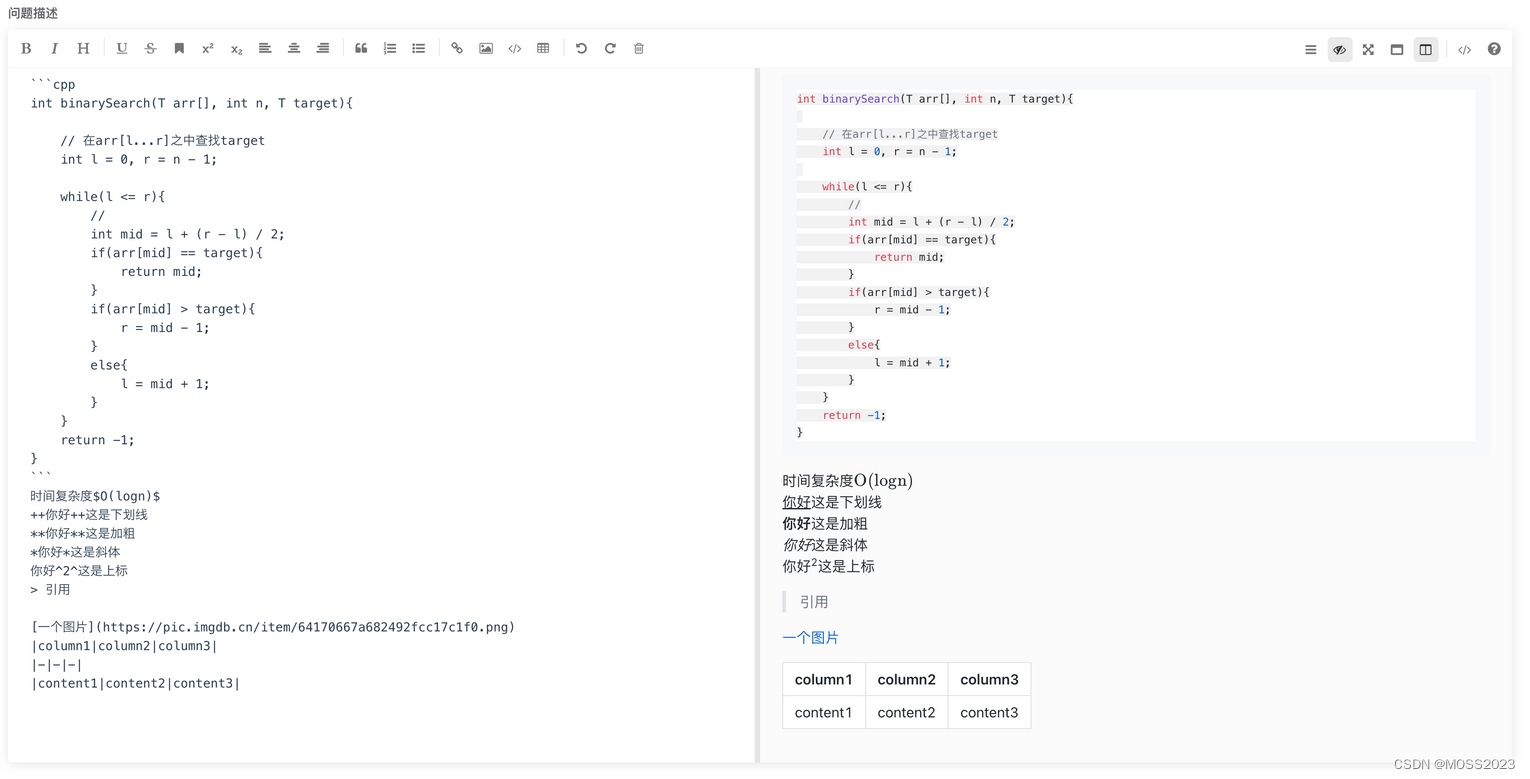This screenshot has width=1530, height=779.
Task: Open the insert image options
Action: [486, 48]
